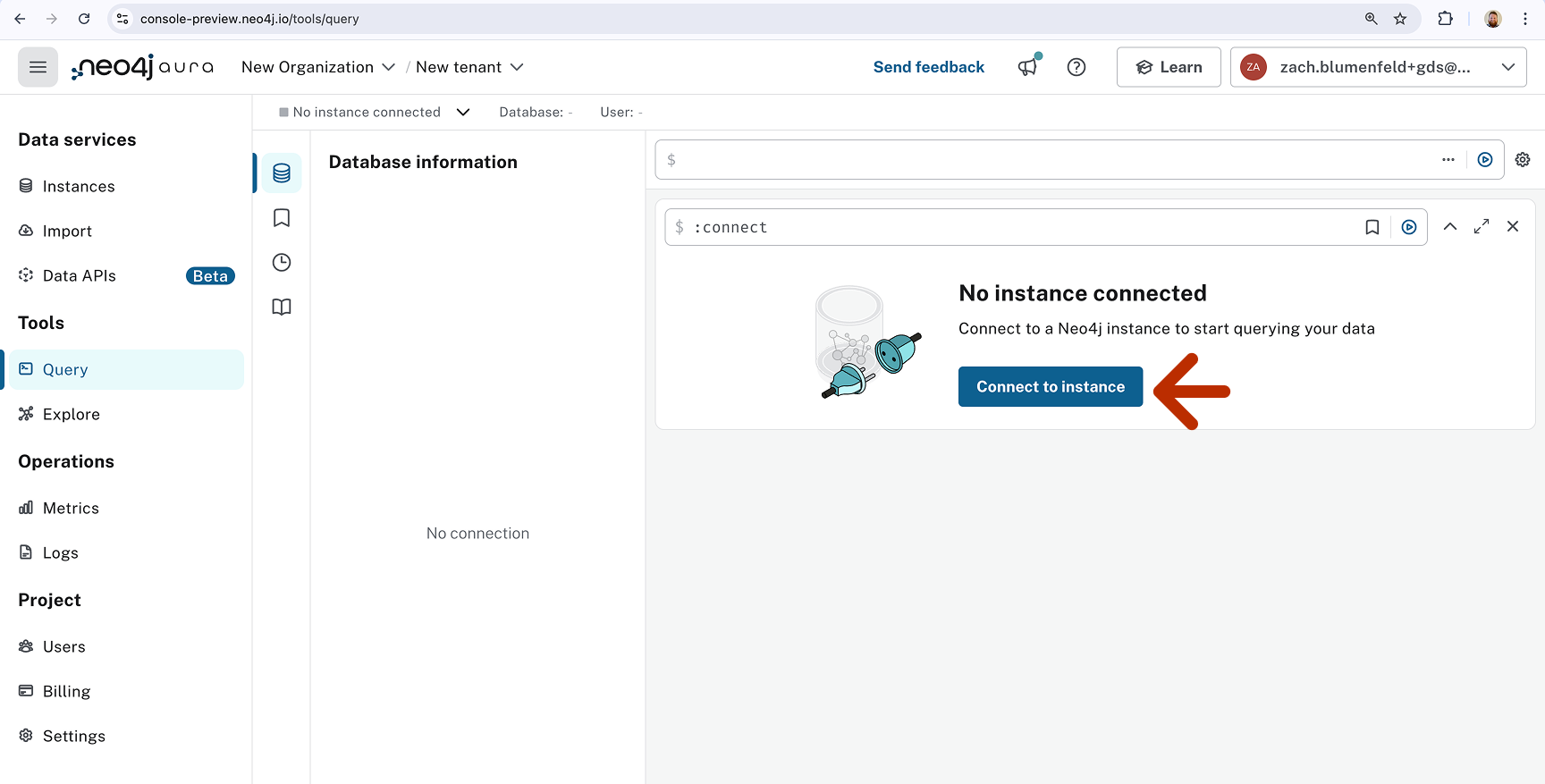Screen dimensions: 1545x784
Task: Click the "Database information" heading
Action: [x=423, y=162]
